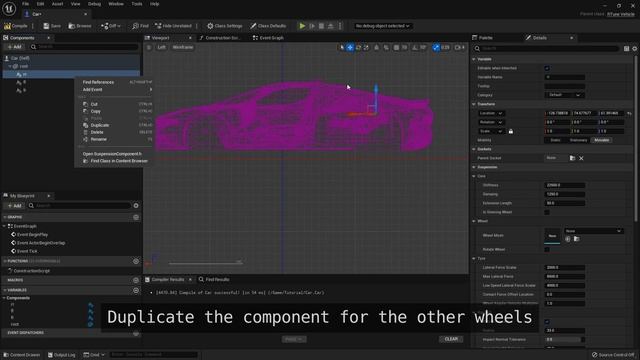Collapse the Transform section
The height and width of the screenshot is (360, 640).
tap(474, 104)
